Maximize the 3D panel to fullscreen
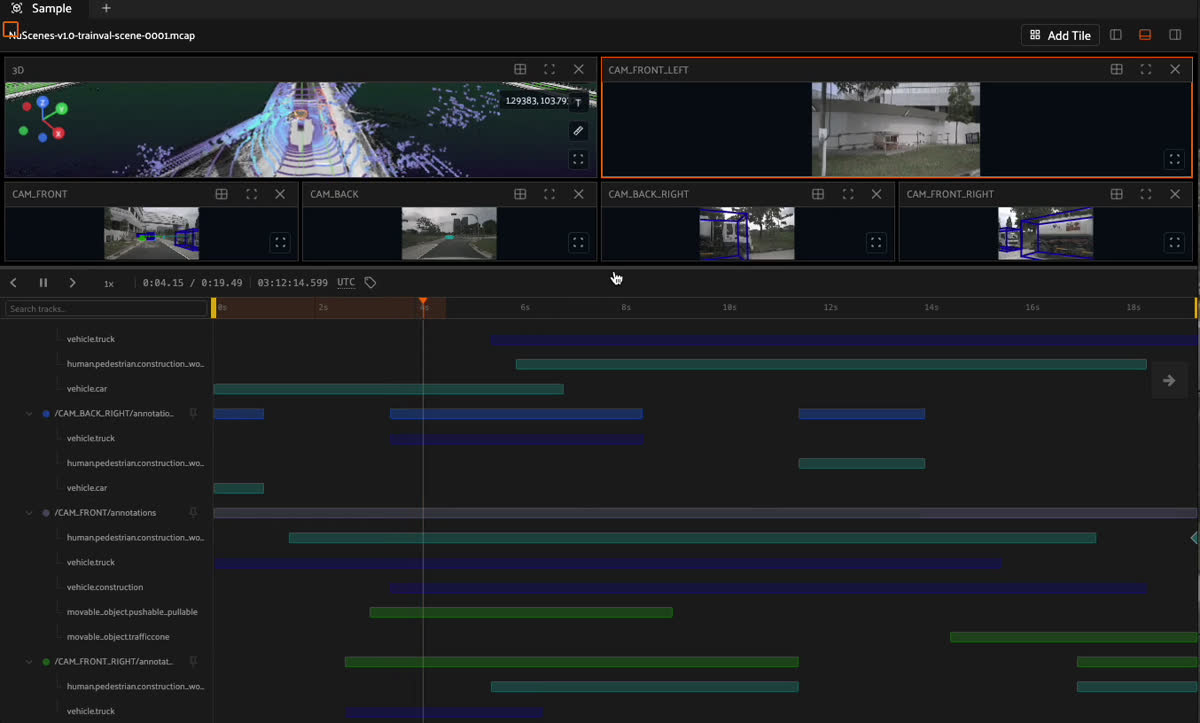 coord(549,70)
